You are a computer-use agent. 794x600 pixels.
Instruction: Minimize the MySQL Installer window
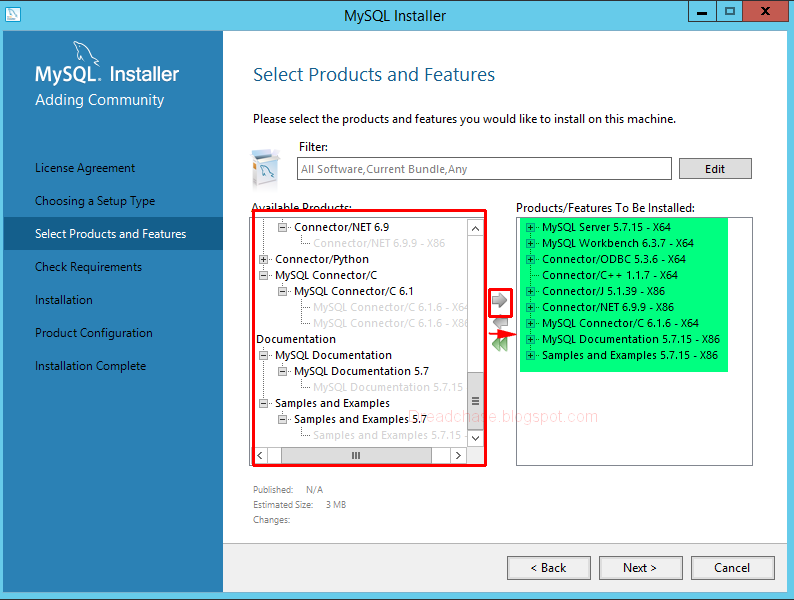702,12
